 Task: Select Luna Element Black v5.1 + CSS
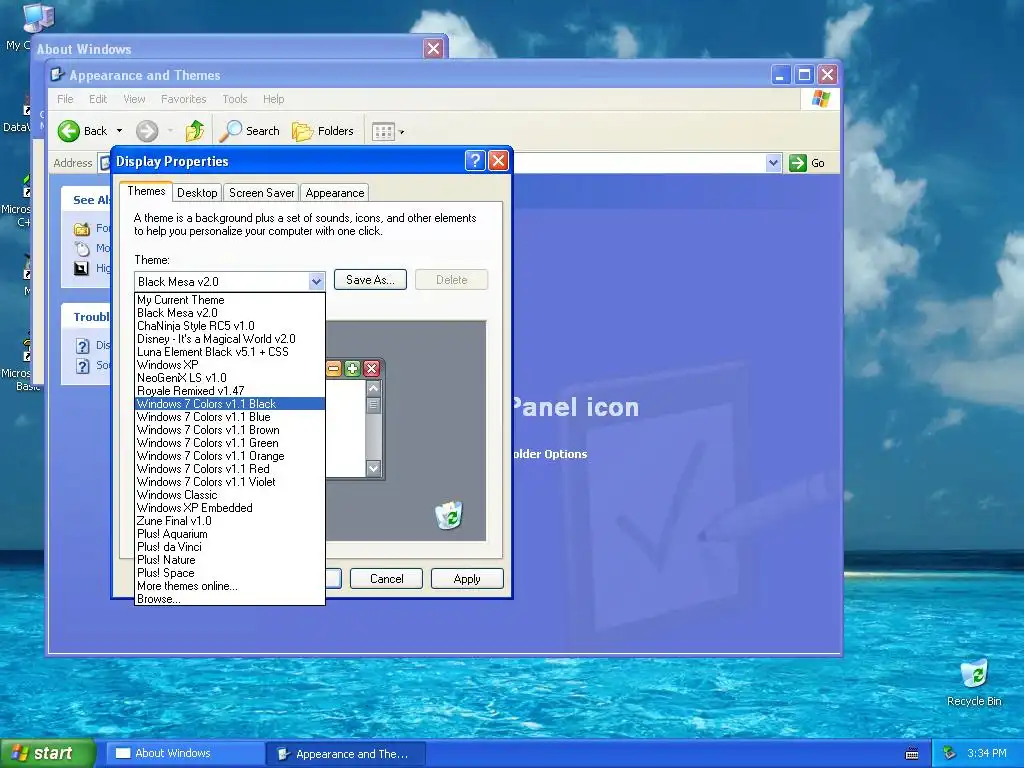[x=229, y=352]
